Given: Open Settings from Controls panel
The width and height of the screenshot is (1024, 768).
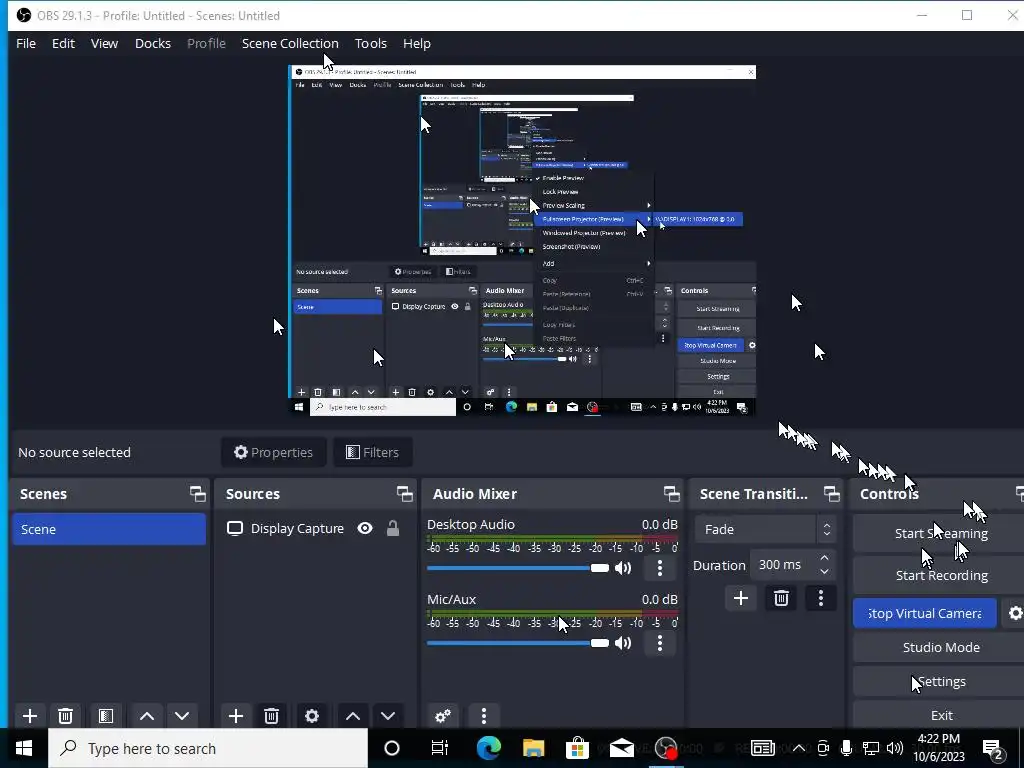Looking at the screenshot, I should coord(941,681).
